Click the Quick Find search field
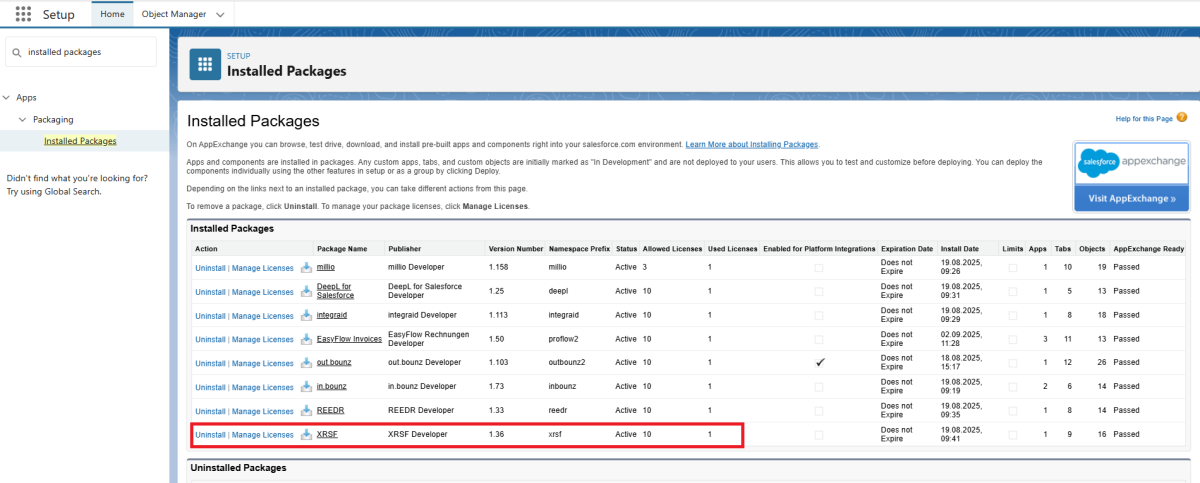1200x483 pixels. 88,52
